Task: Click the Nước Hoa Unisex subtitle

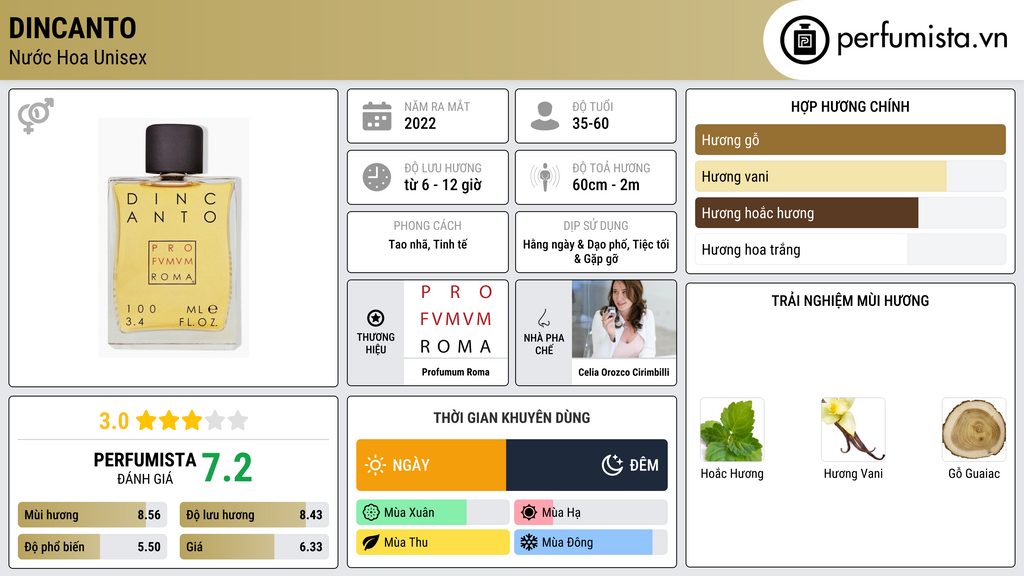Action: click(x=78, y=57)
